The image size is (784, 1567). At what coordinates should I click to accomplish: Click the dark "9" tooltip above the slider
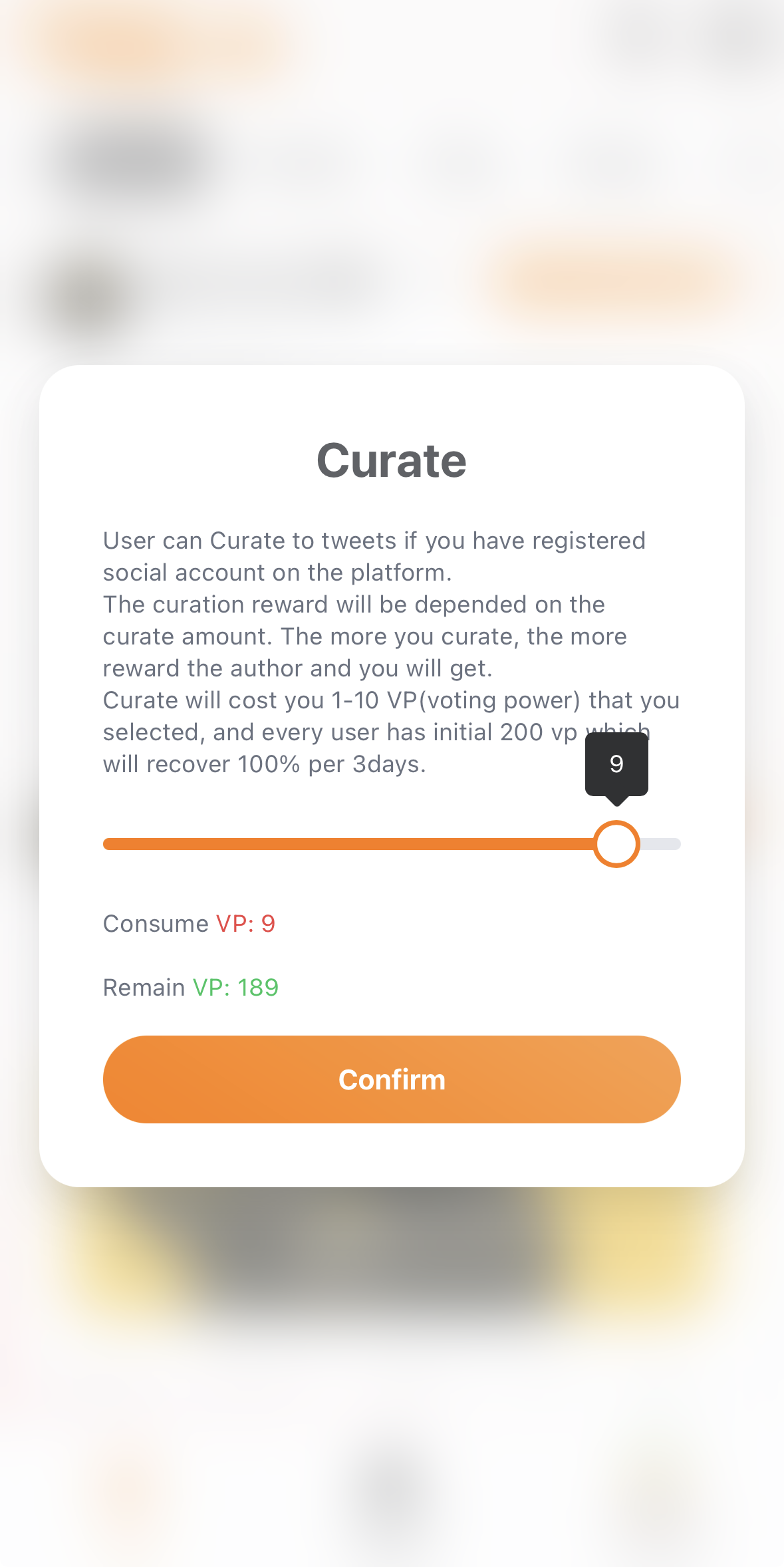[x=616, y=764]
